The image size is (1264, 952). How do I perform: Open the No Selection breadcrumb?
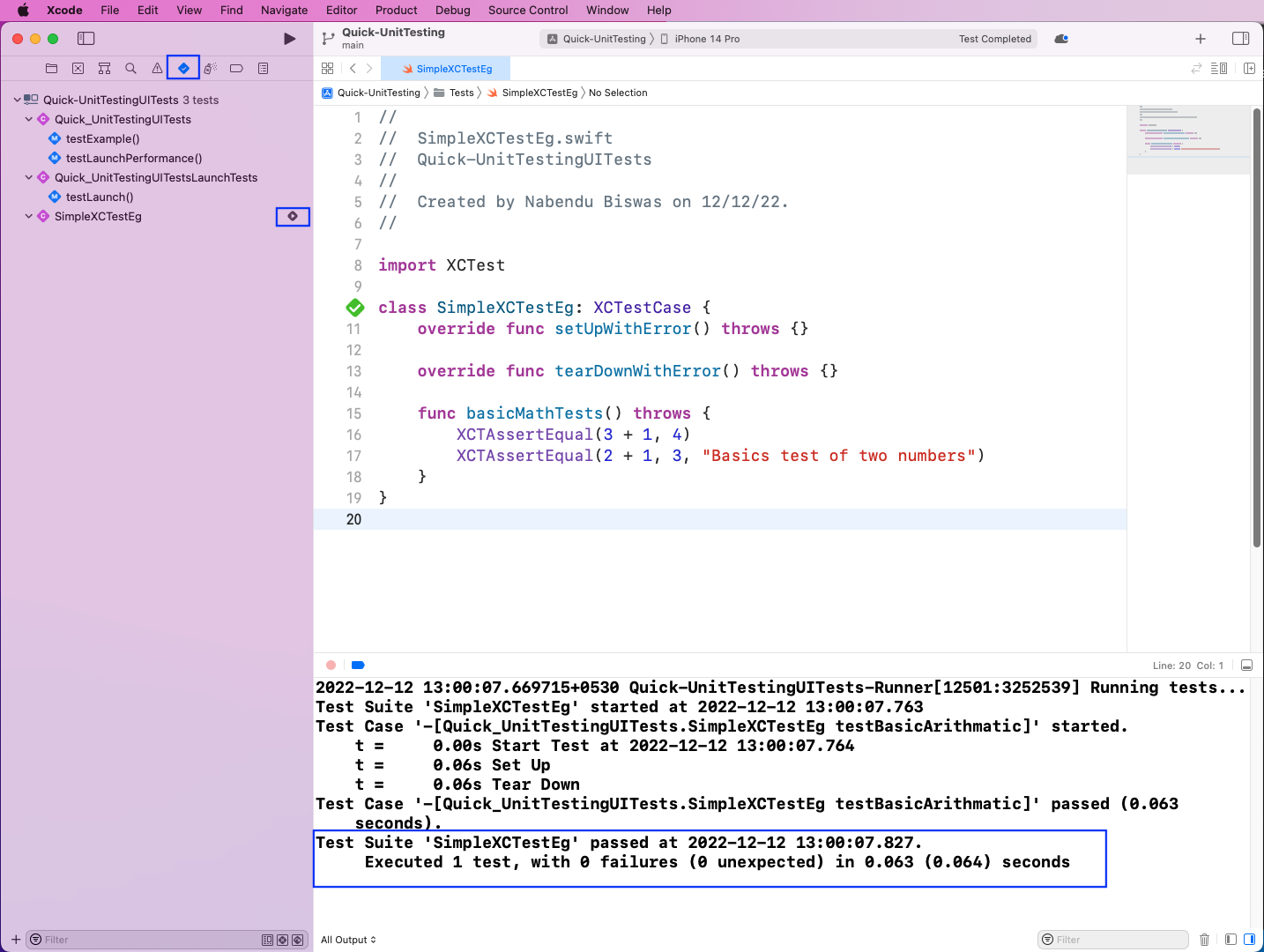pyautogui.click(x=618, y=93)
